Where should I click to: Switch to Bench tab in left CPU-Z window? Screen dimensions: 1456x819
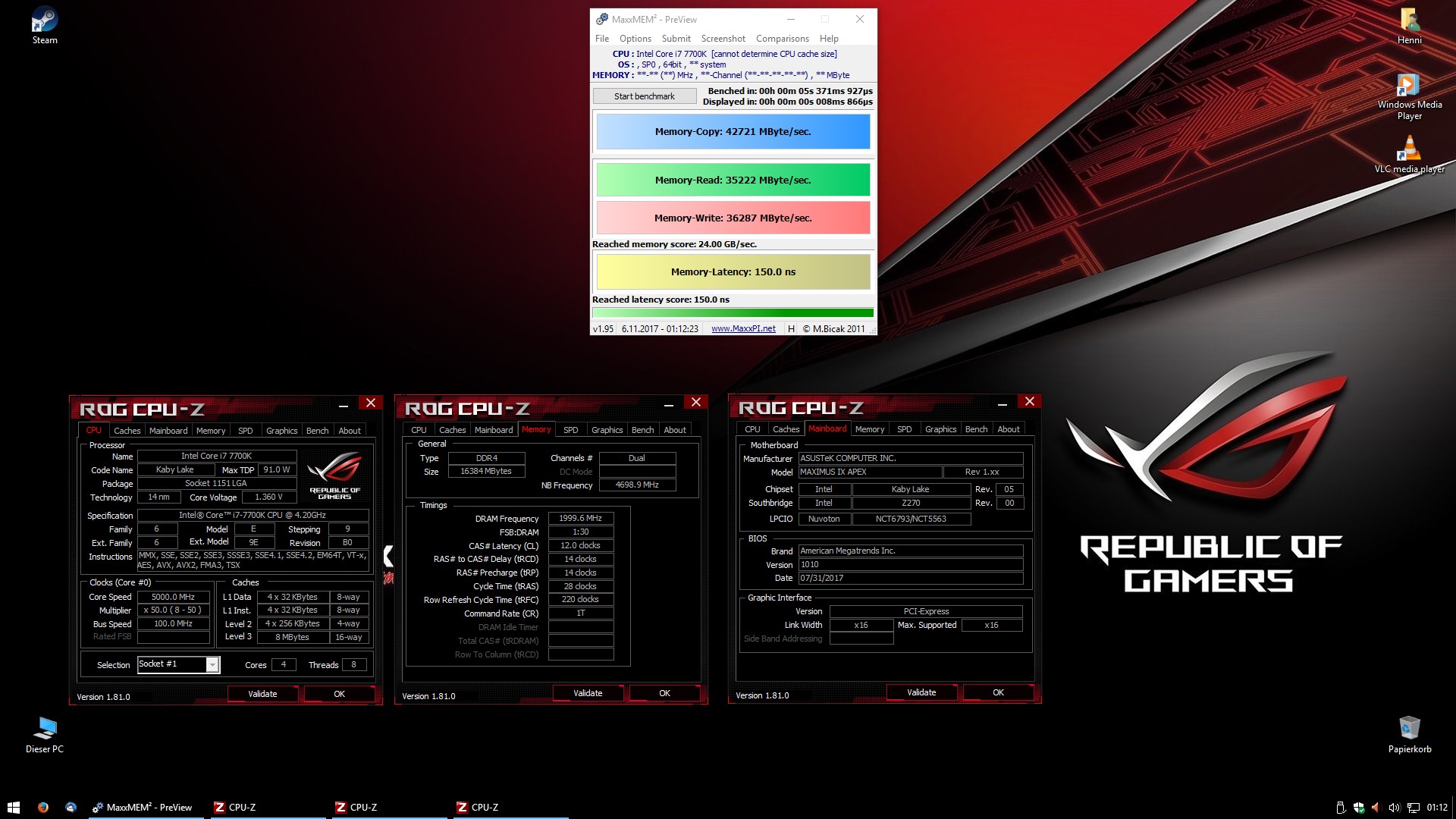coord(317,431)
